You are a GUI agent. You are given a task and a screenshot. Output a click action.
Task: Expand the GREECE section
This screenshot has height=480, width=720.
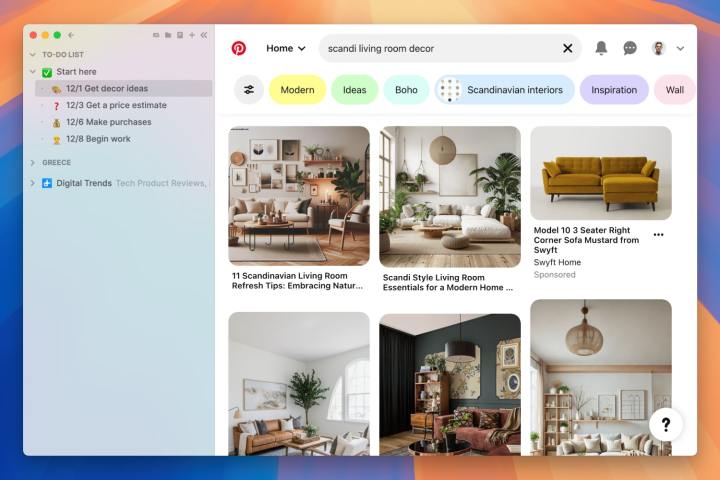(x=33, y=162)
